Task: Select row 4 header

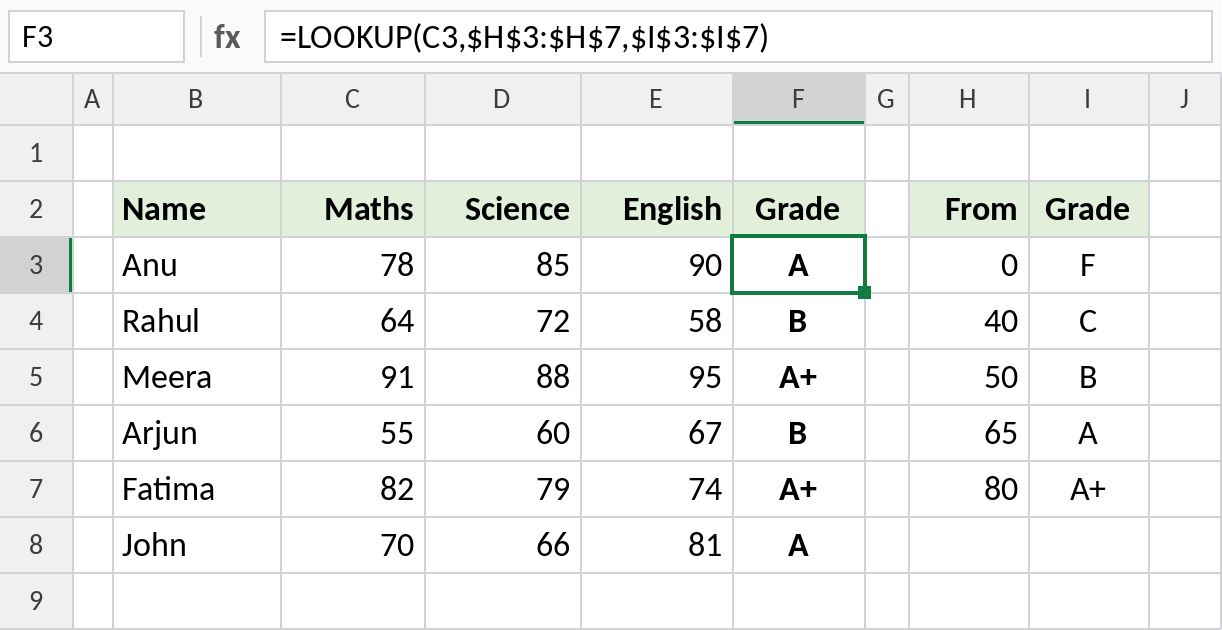Action: coord(37,321)
